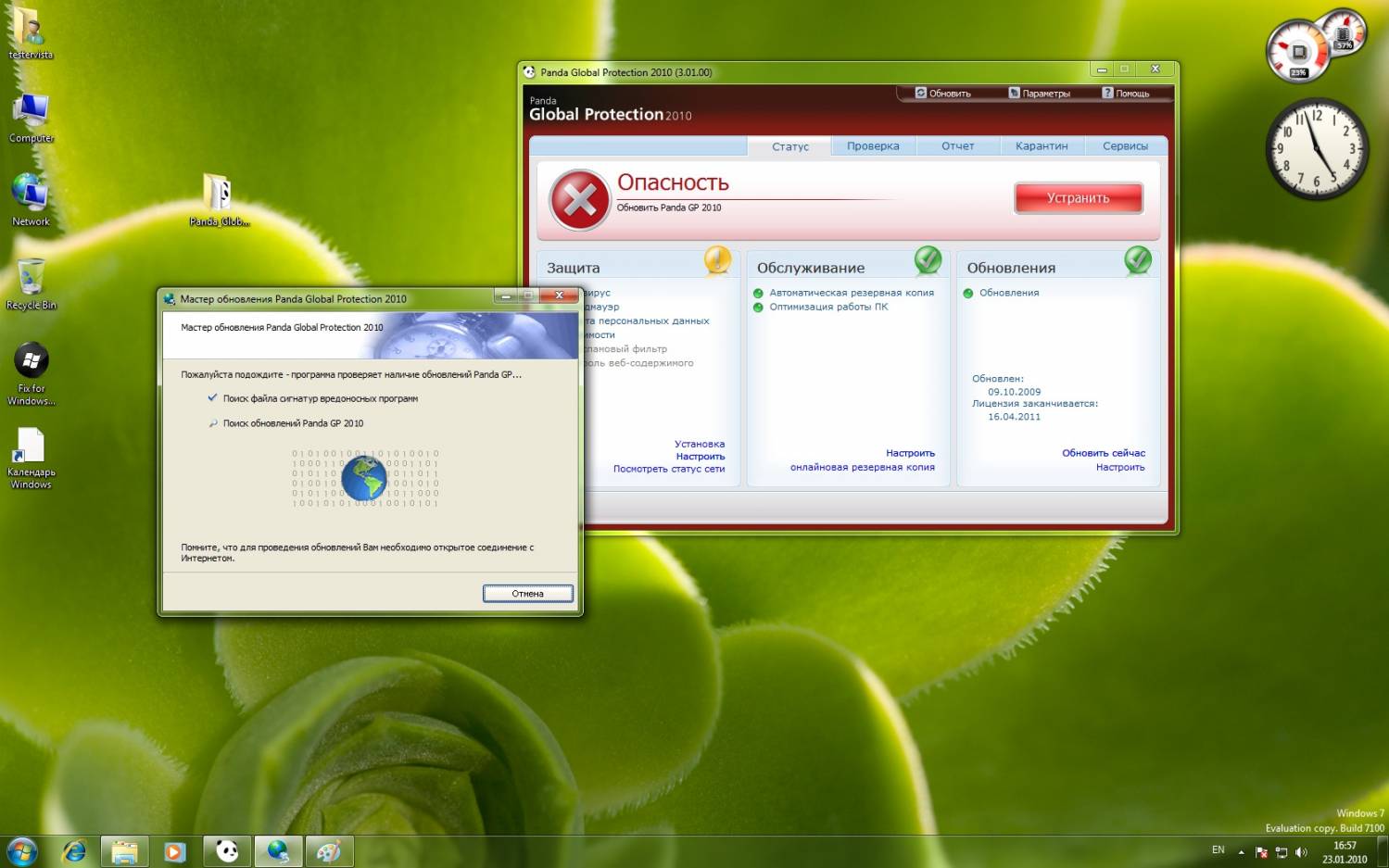Screen dimensions: 1389x868
Task: Click Настроить link in Обслуживание panel
Action: coord(910,453)
